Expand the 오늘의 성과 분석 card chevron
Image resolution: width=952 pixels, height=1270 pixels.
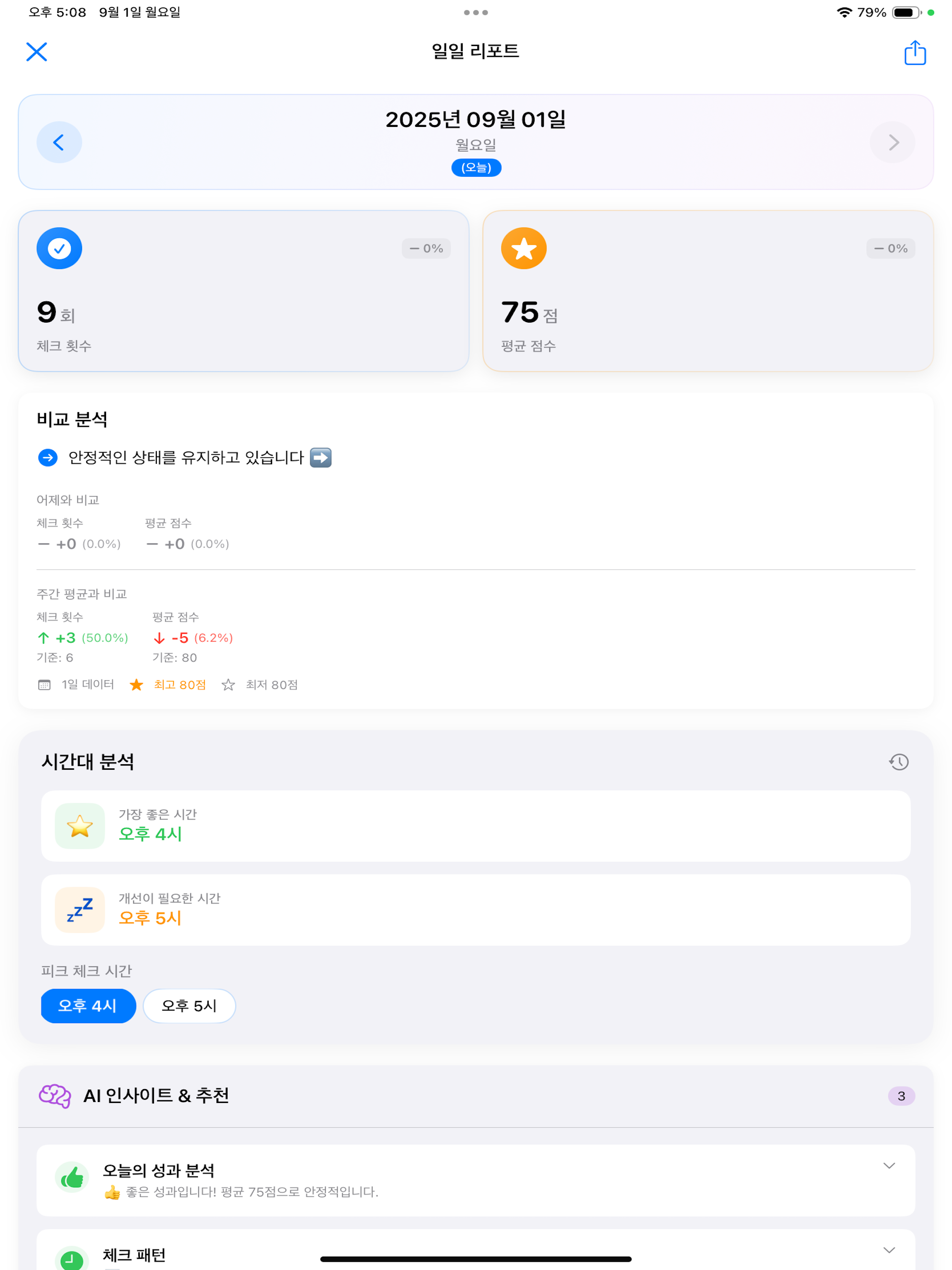point(889,1166)
